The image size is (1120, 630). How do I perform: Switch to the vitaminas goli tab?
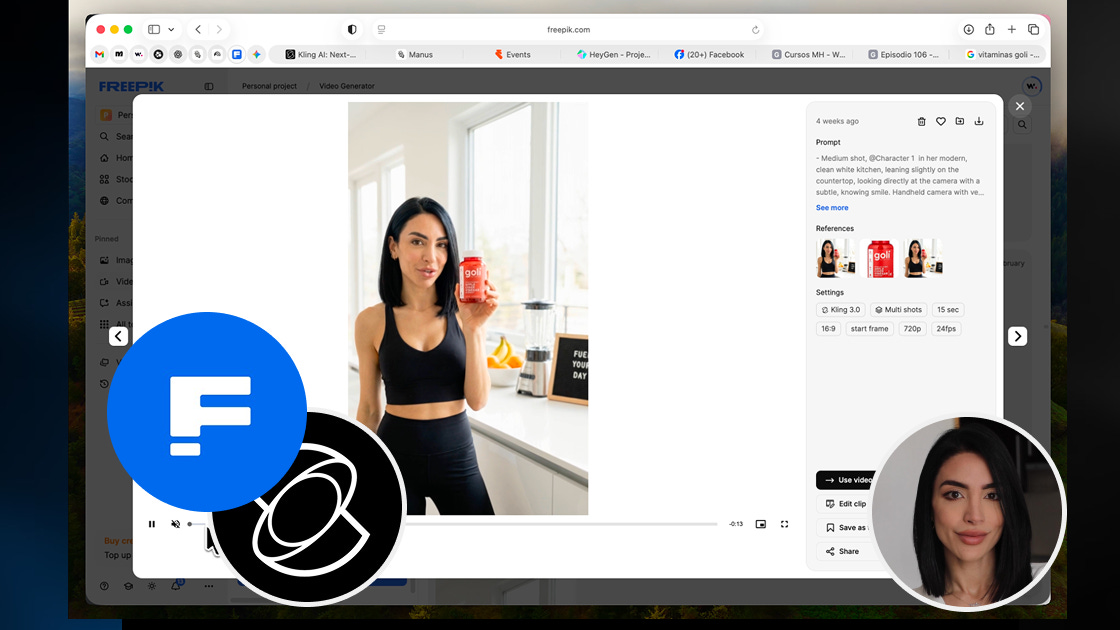1002,54
